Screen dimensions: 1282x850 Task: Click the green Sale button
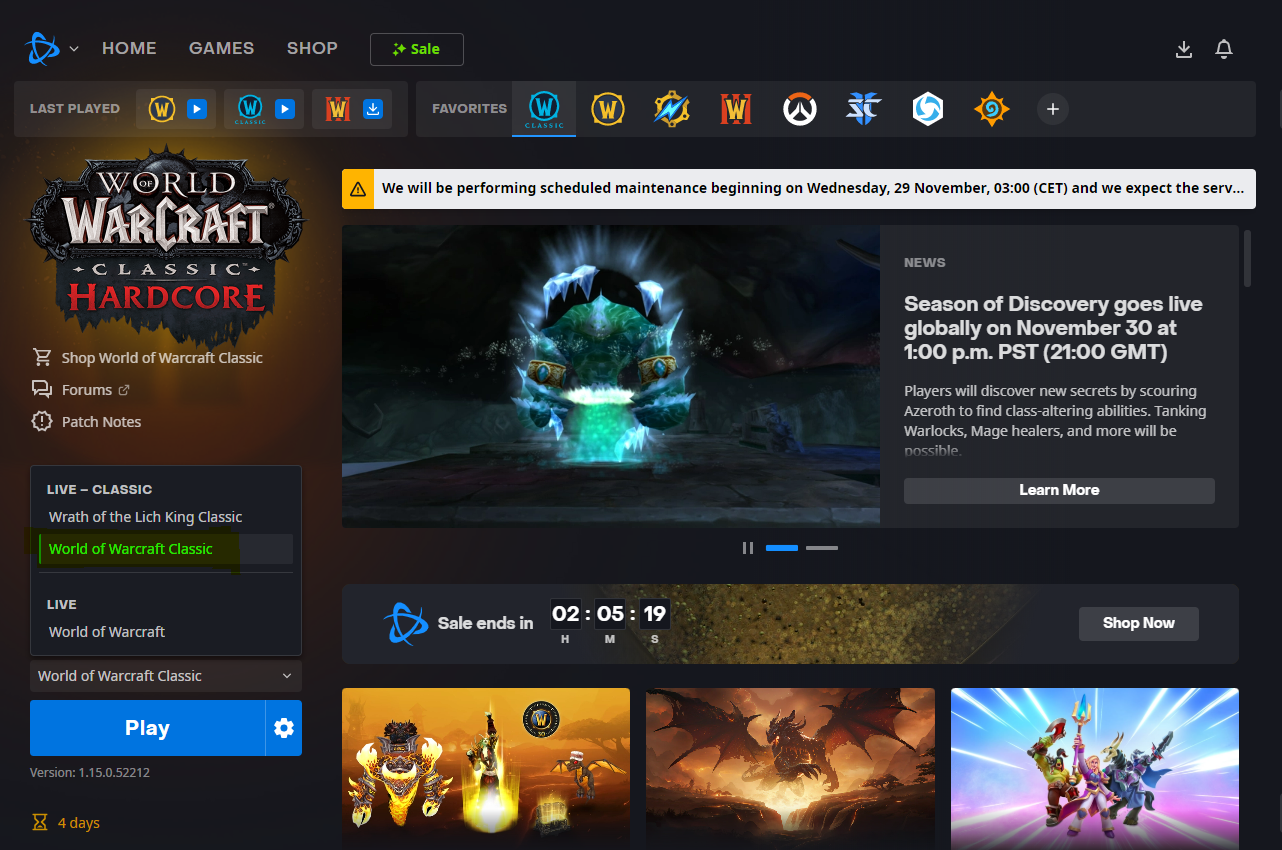click(x=416, y=49)
